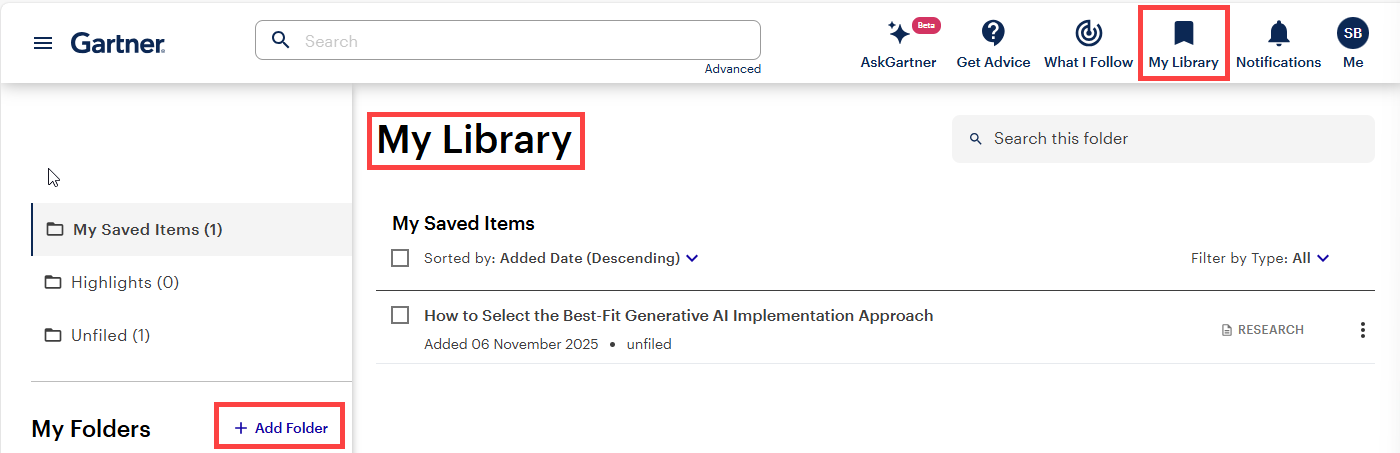Image resolution: width=1400 pixels, height=453 pixels.
Task: Click the Gartner logo
Action: pos(118,43)
